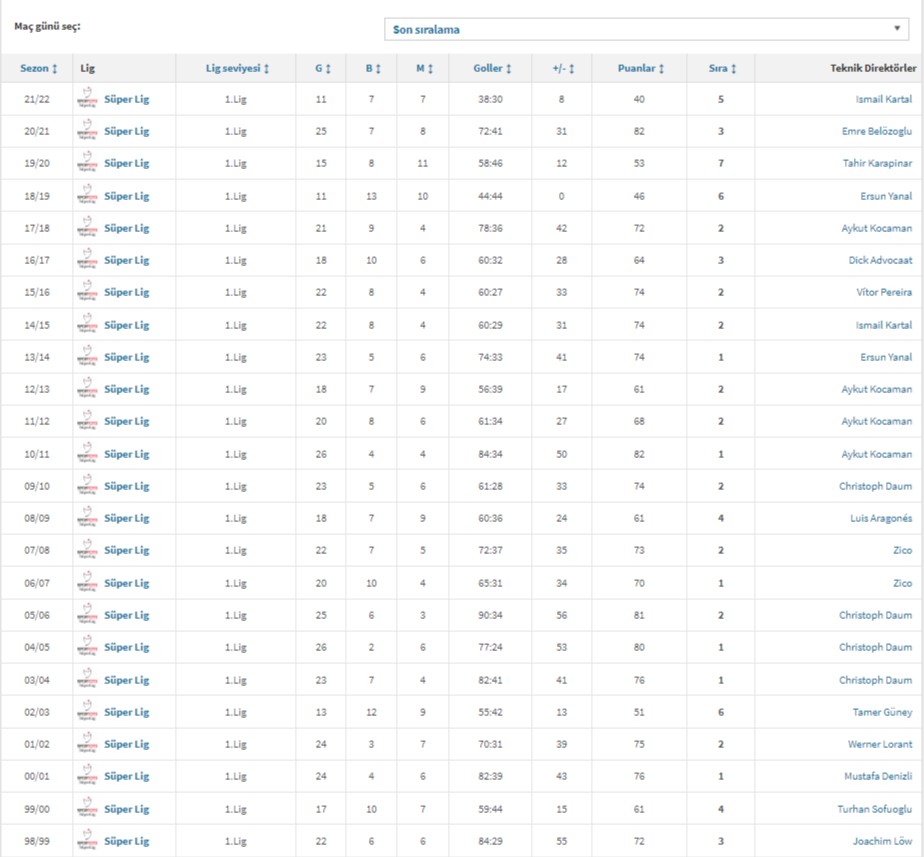Click league logo in 19/20 row
The height and width of the screenshot is (857, 924).
point(87,163)
